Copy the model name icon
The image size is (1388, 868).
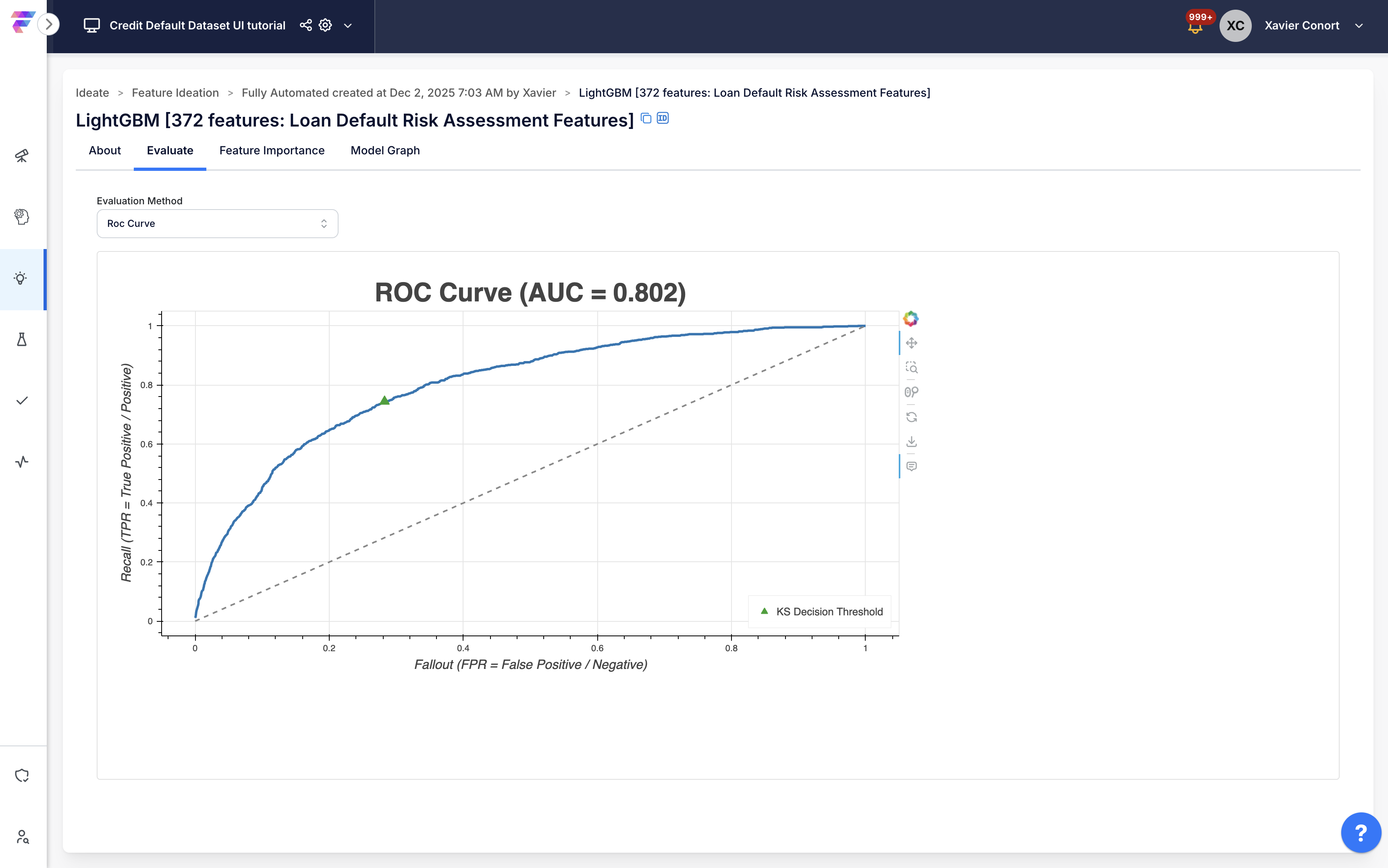(x=646, y=118)
